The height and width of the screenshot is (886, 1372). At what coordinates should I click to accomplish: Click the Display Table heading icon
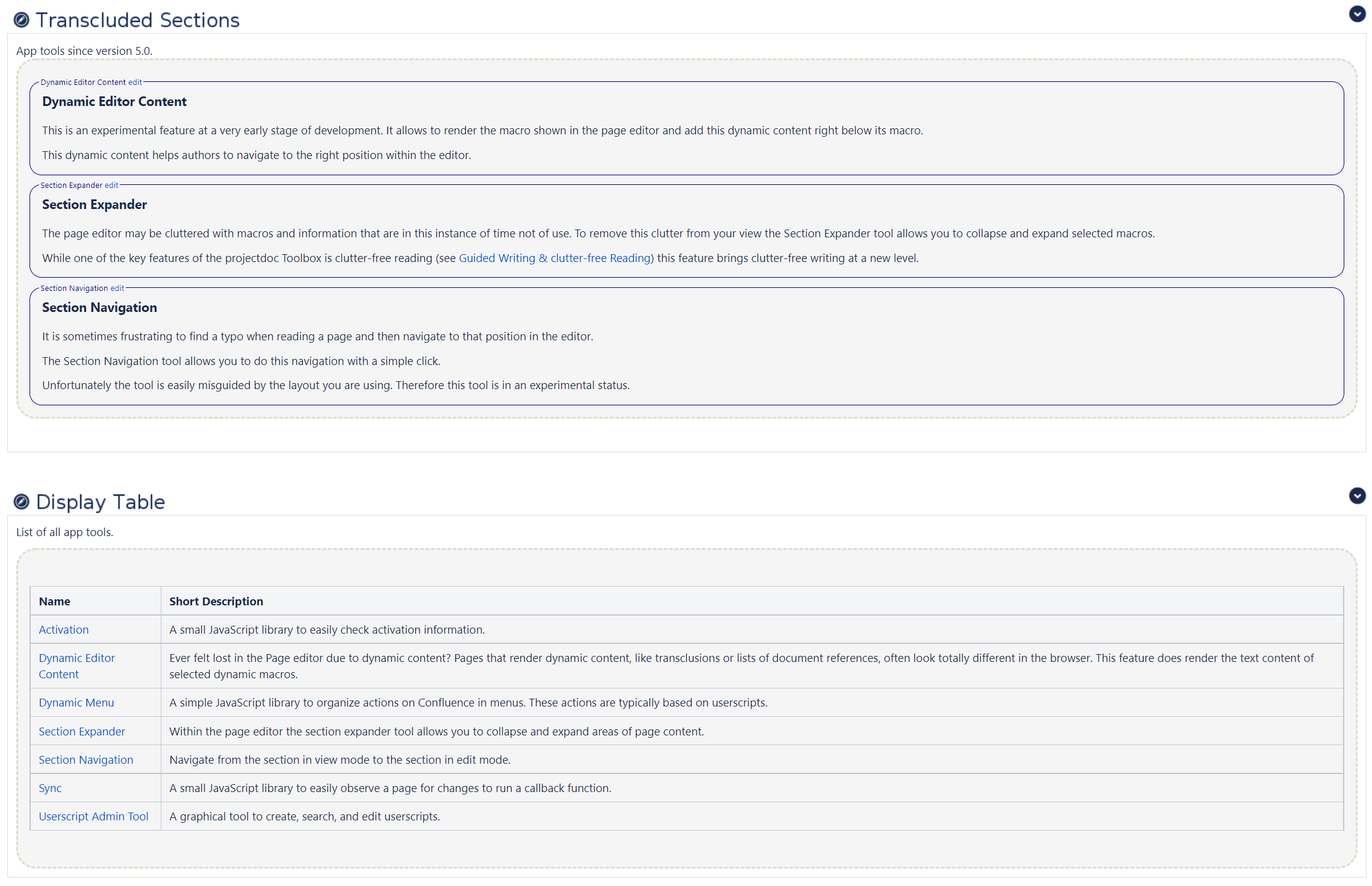tap(21, 502)
